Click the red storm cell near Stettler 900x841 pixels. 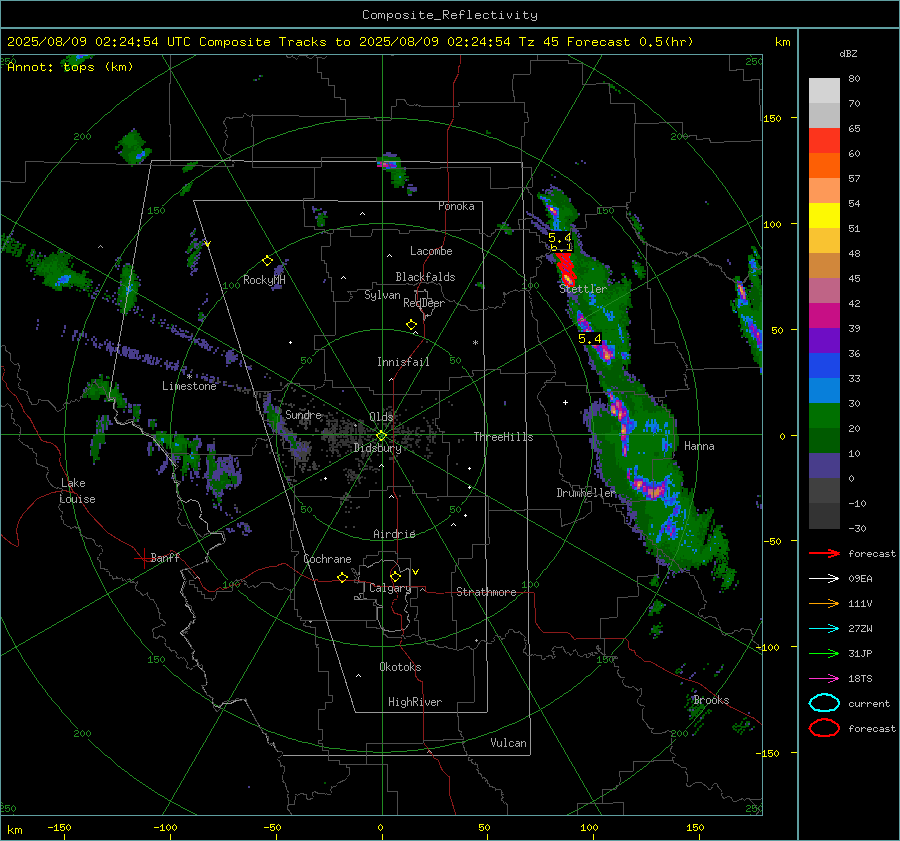click(566, 269)
